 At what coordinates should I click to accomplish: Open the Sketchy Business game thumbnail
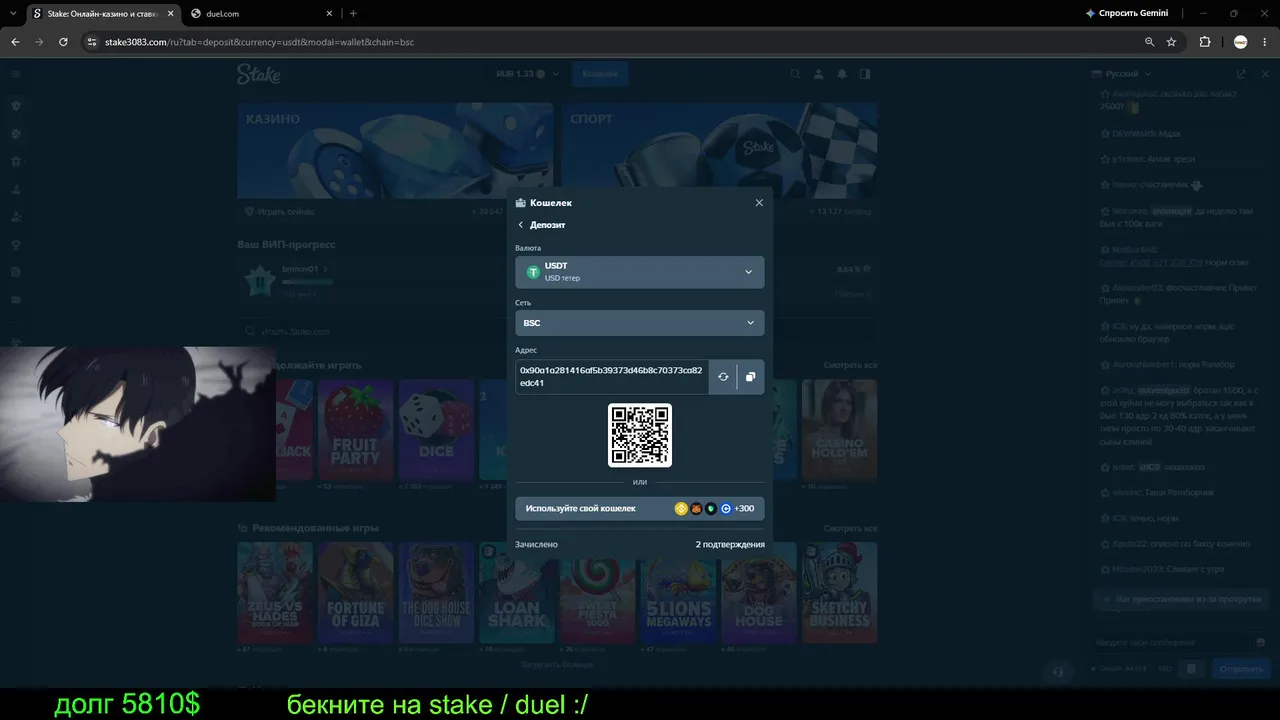point(839,593)
